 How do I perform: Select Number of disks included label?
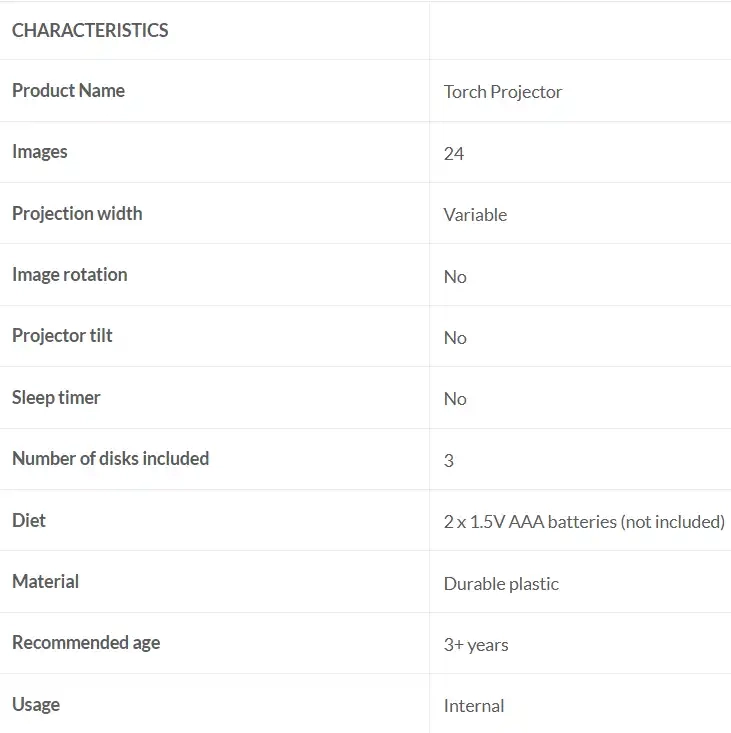point(110,459)
